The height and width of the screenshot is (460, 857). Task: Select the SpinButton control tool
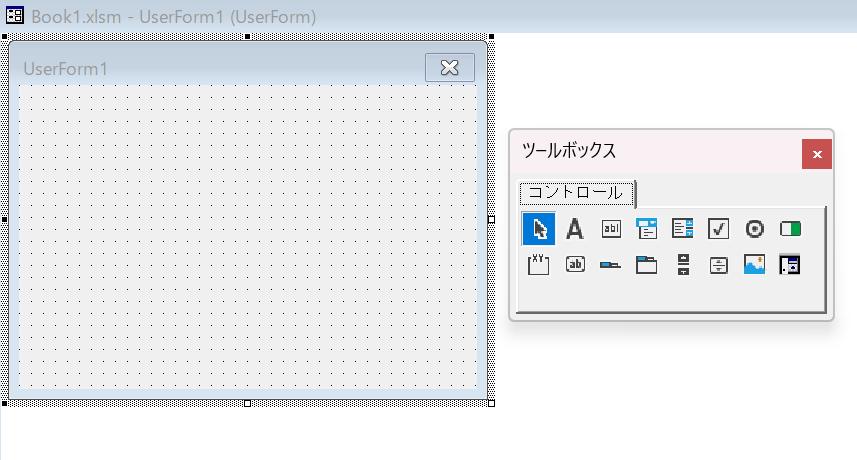(x=719, y=265)
